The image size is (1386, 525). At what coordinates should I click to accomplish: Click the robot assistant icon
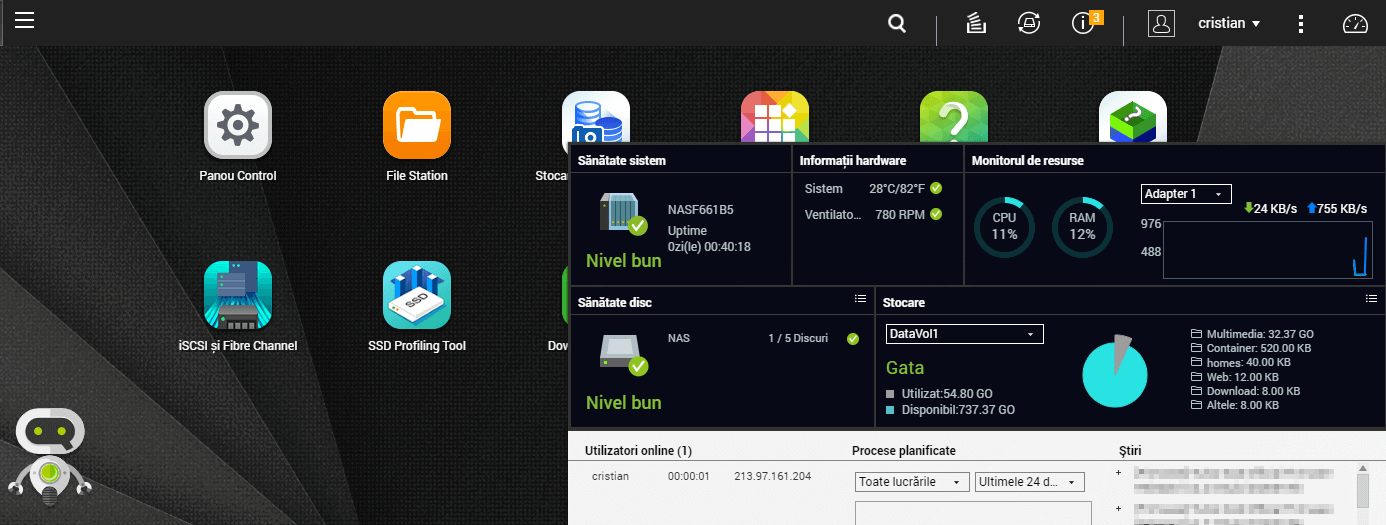pyautogui.click(x=50, y=455)
